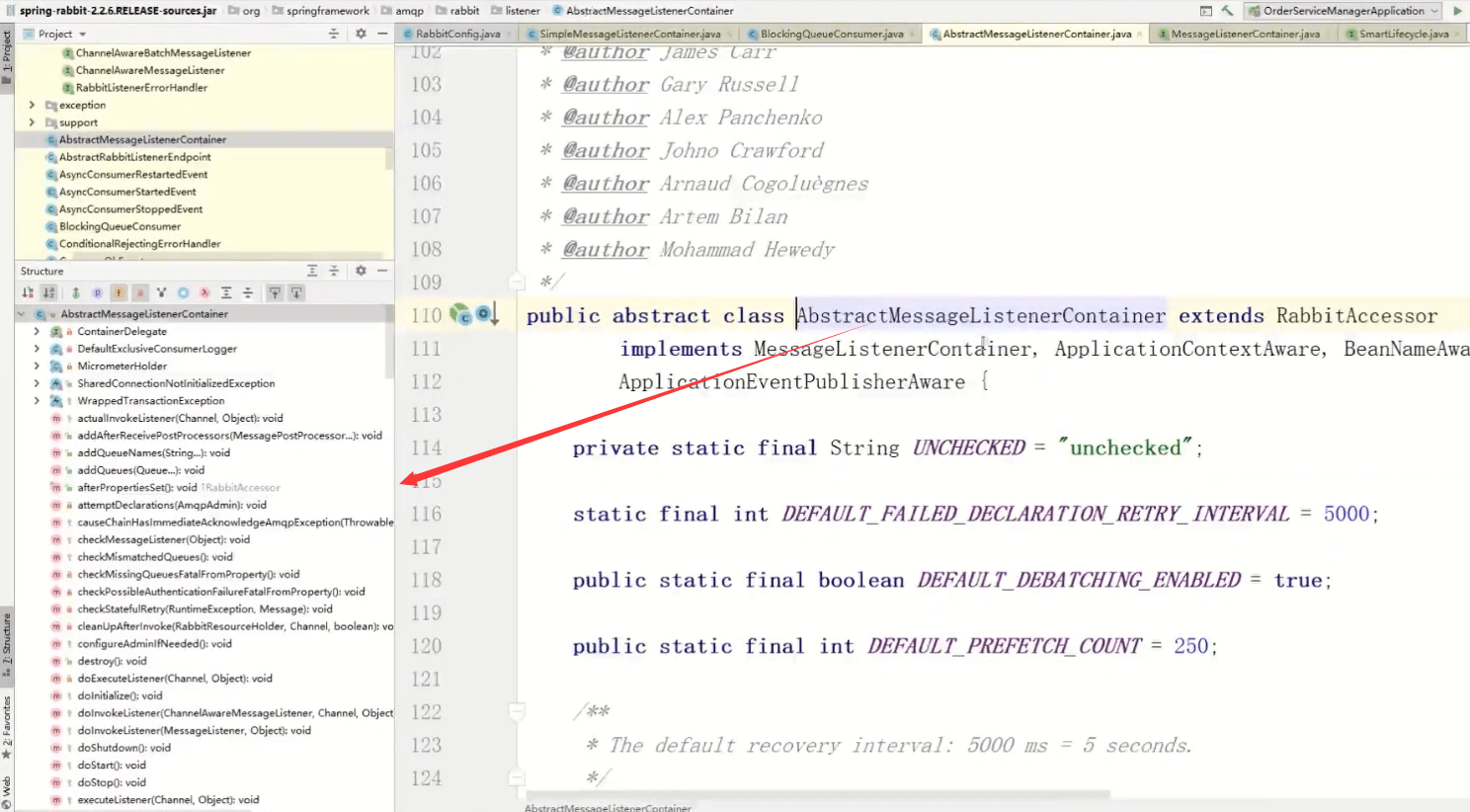Viewport: 1470px width, 812px height.
Task: Open the OrderServiceManagerApplication run configuration dropdown
Action: 1344,11
